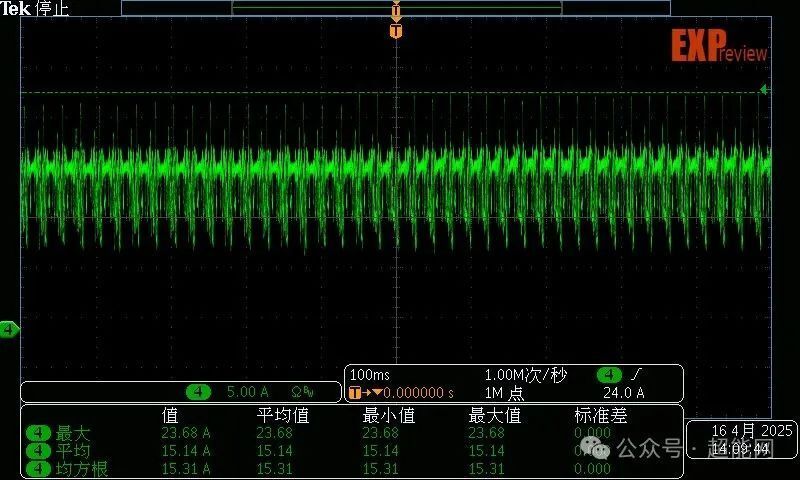The height and width of the screenshot is (480, 800).
Task: Click the trigger level arrow on right edge
Action: [764, 90]
